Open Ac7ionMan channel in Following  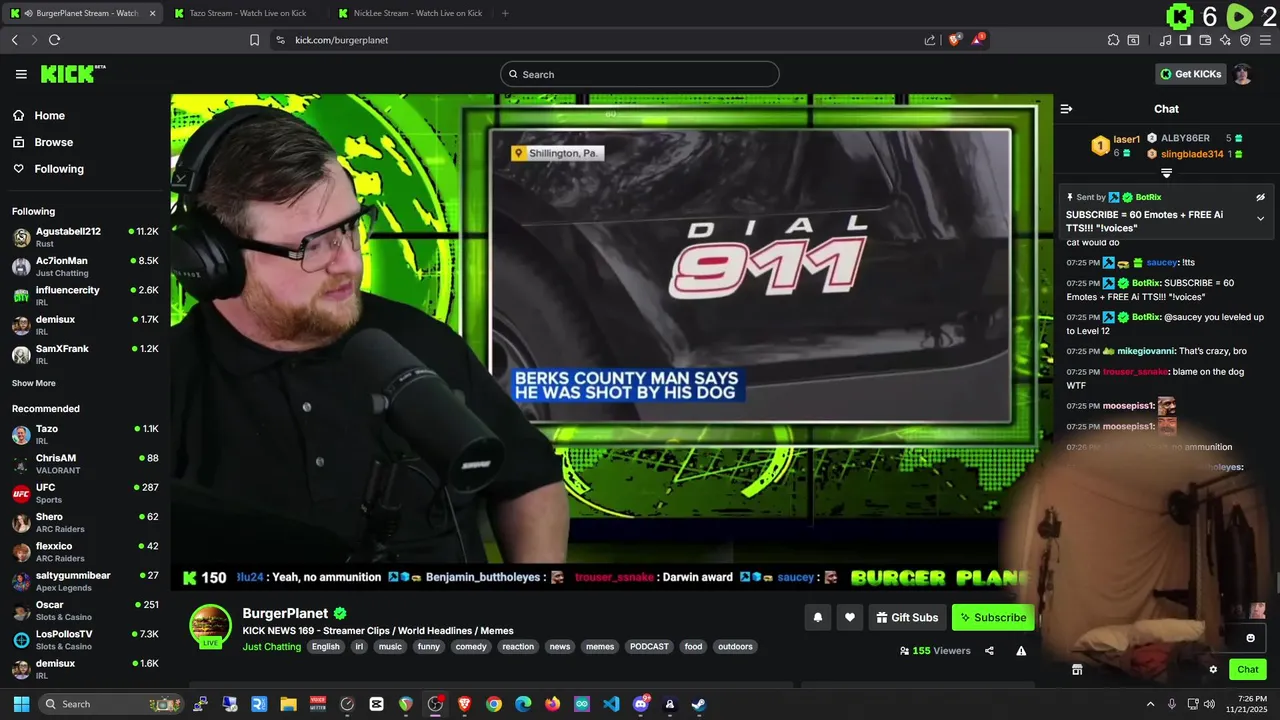[85, 266]
